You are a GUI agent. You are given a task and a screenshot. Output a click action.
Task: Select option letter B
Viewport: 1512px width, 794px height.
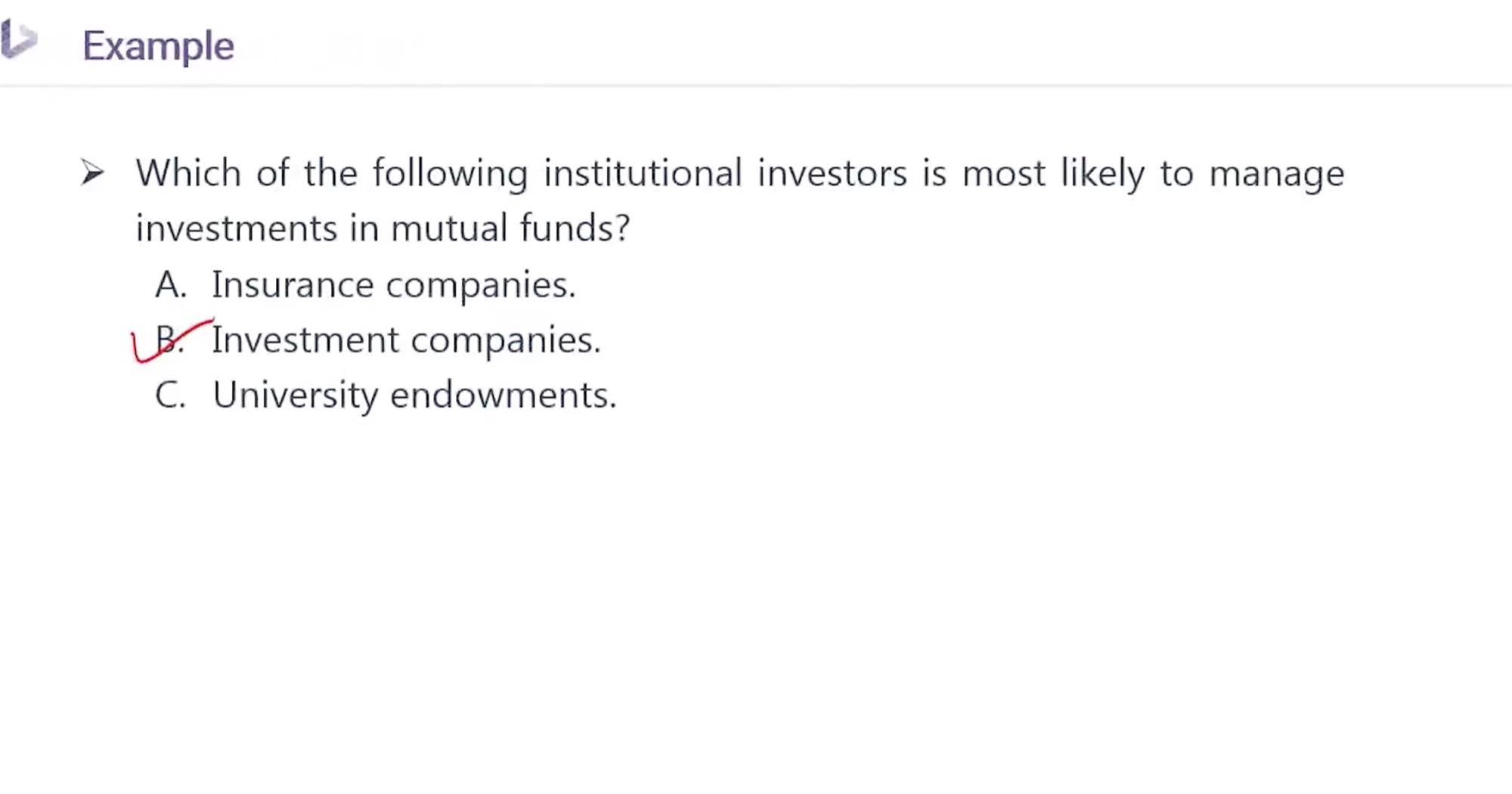point(169,340)
